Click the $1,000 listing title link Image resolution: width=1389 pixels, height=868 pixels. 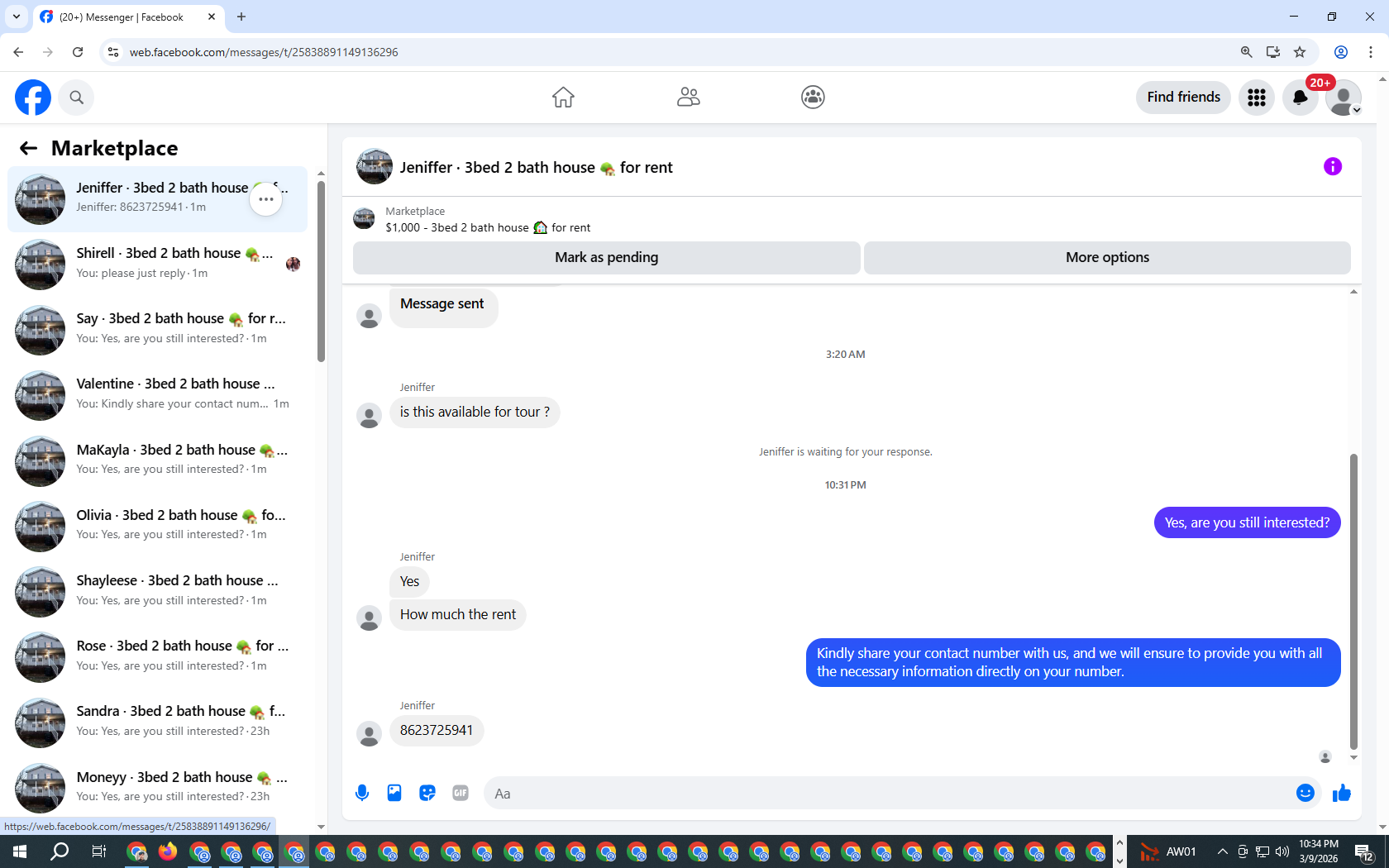click(x=488, y=227)
